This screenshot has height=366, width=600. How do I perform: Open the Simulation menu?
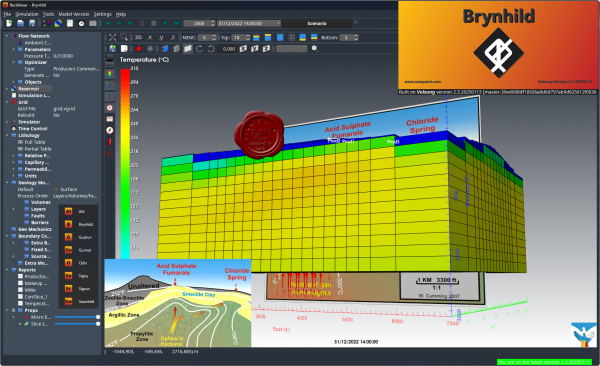click(27, 14)
